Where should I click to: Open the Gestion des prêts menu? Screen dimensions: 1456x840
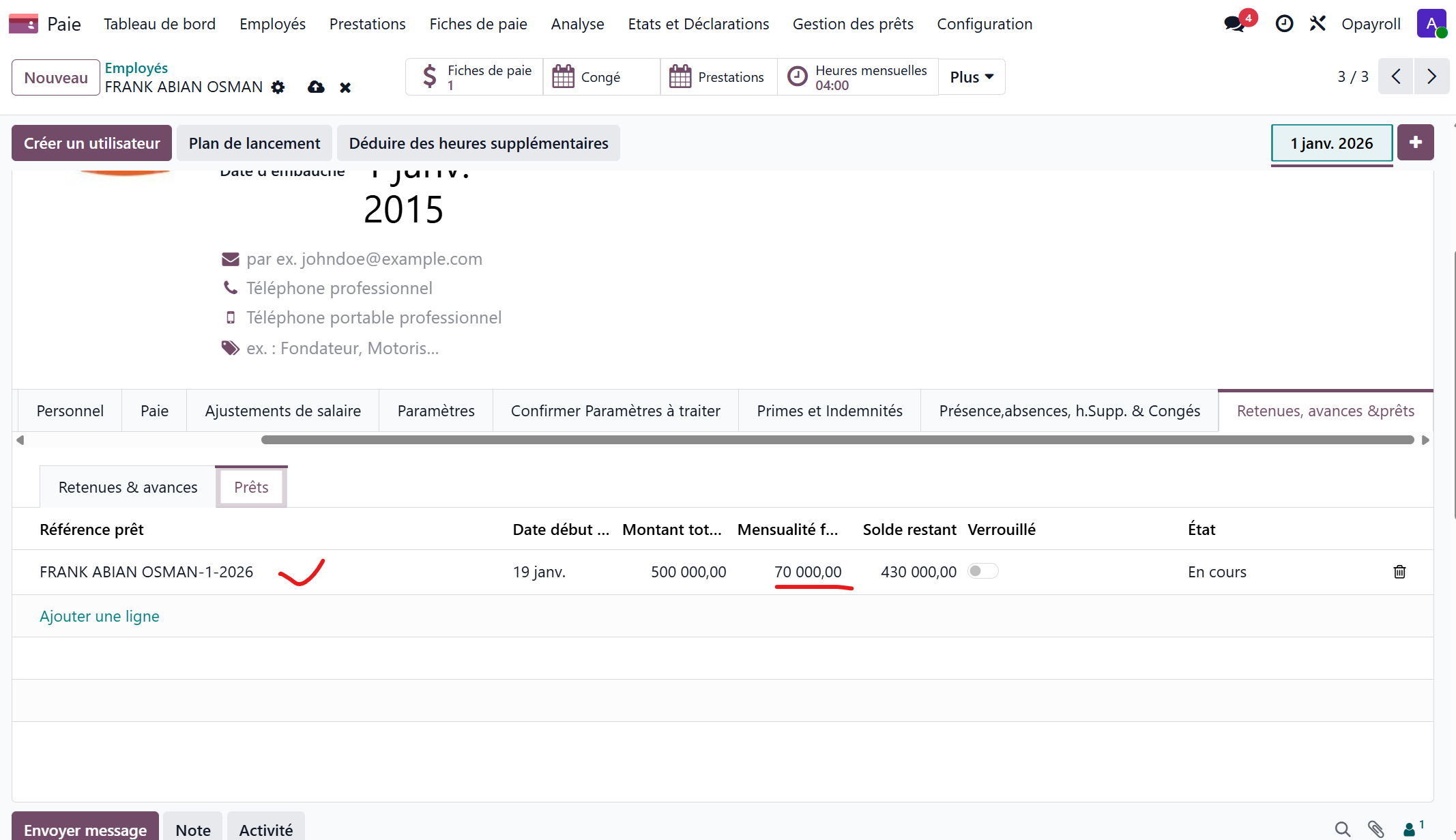(x=853, y=24)
